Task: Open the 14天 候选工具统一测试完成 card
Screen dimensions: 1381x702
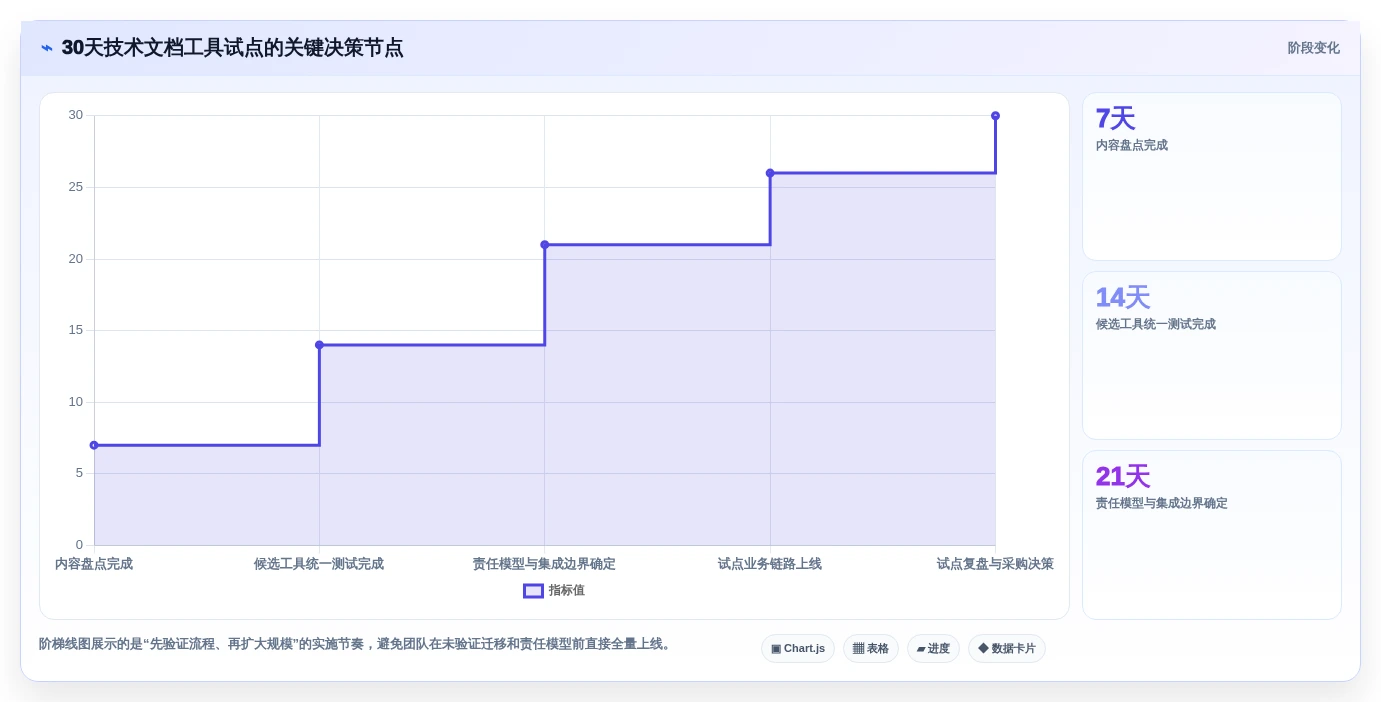Action: [x=1212, y=356]
